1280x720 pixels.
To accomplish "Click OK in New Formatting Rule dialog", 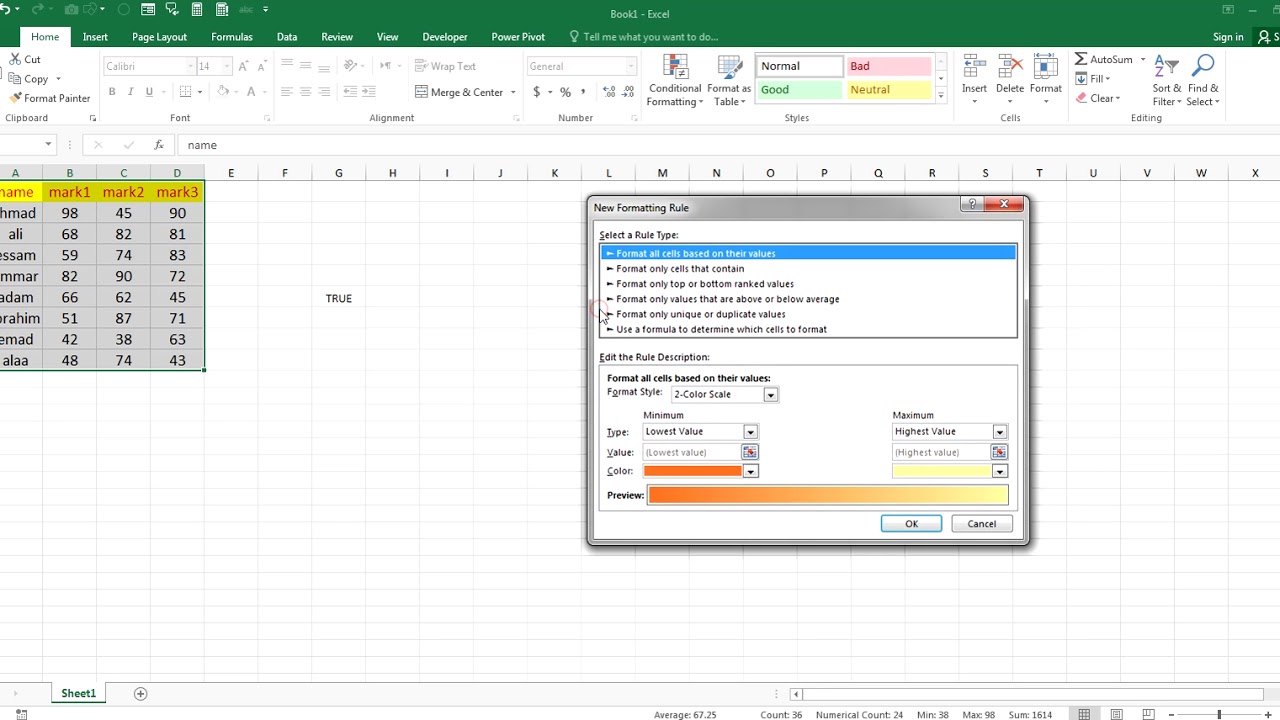I will pyautogui.click(x=911, y=524).
